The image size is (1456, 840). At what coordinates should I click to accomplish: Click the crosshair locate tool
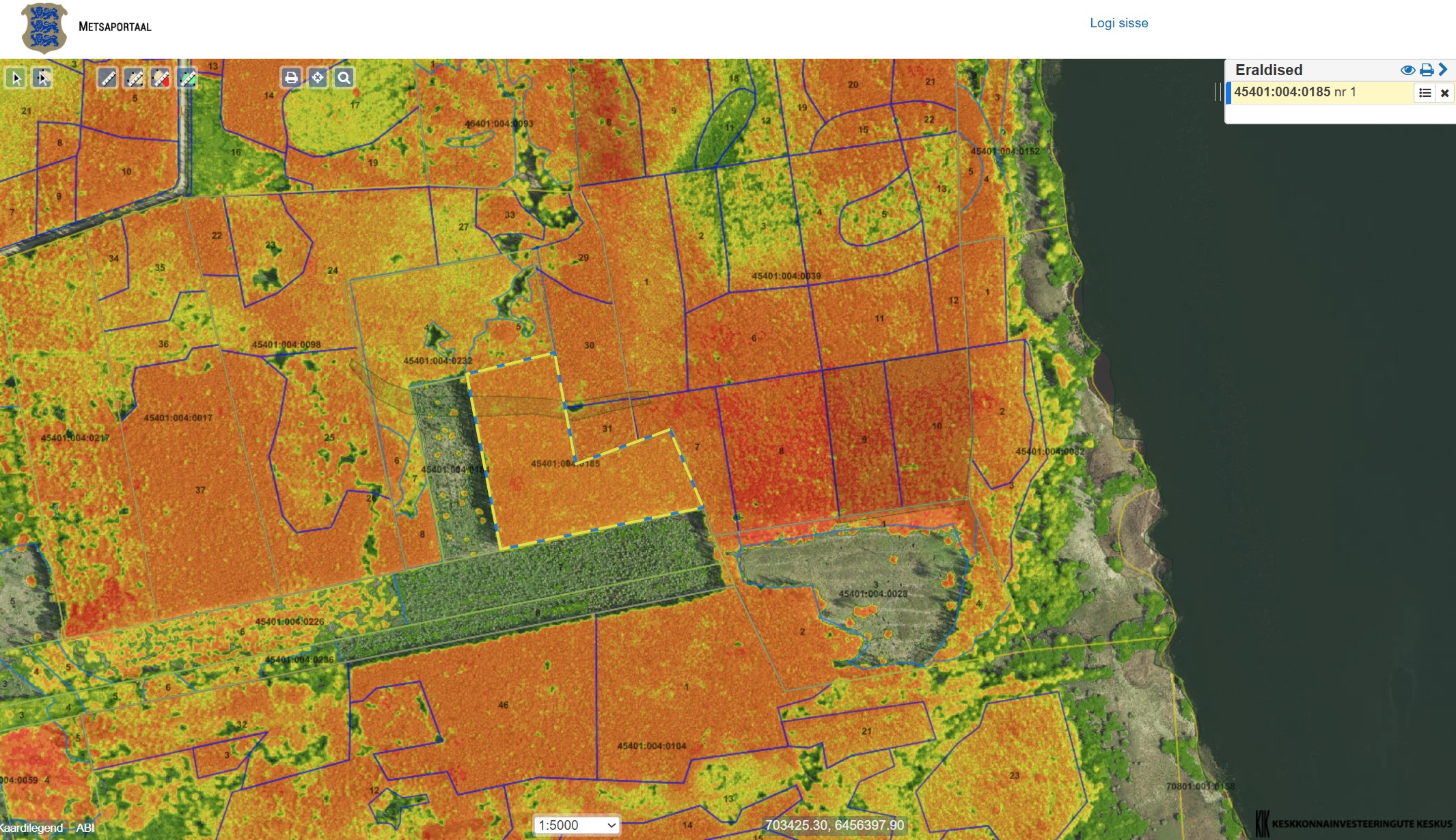click(x=318, y=78)
